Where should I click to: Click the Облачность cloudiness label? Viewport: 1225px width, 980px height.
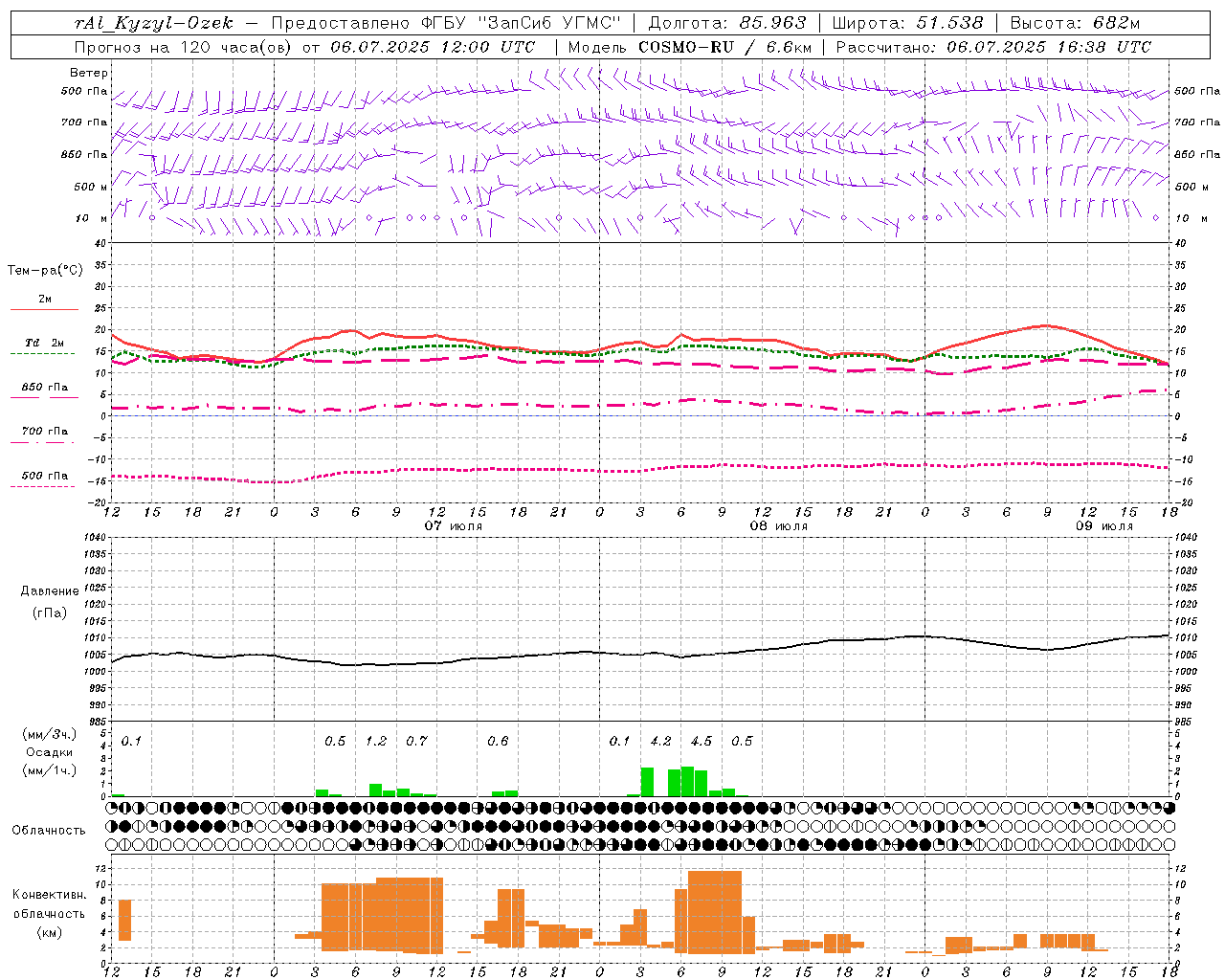pos(49,831)
